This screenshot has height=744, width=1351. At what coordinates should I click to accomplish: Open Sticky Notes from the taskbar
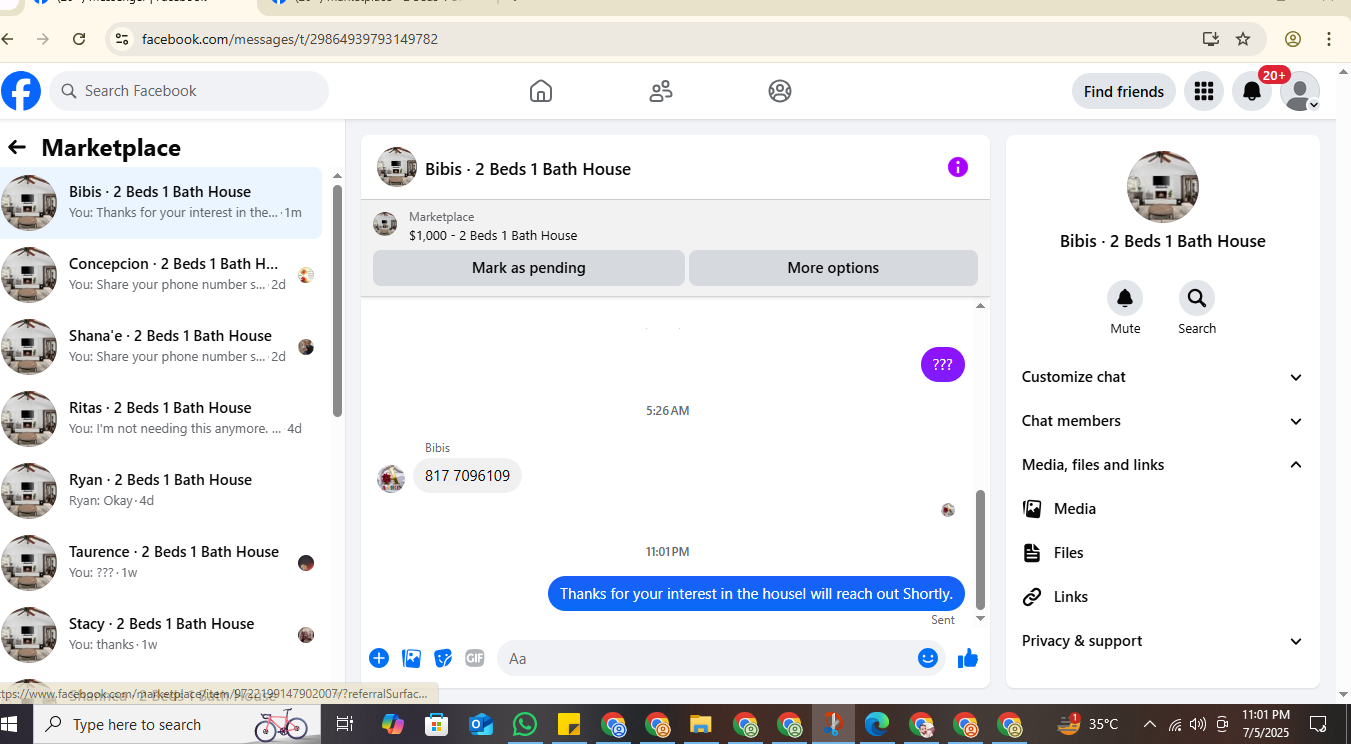coord(569,724)
